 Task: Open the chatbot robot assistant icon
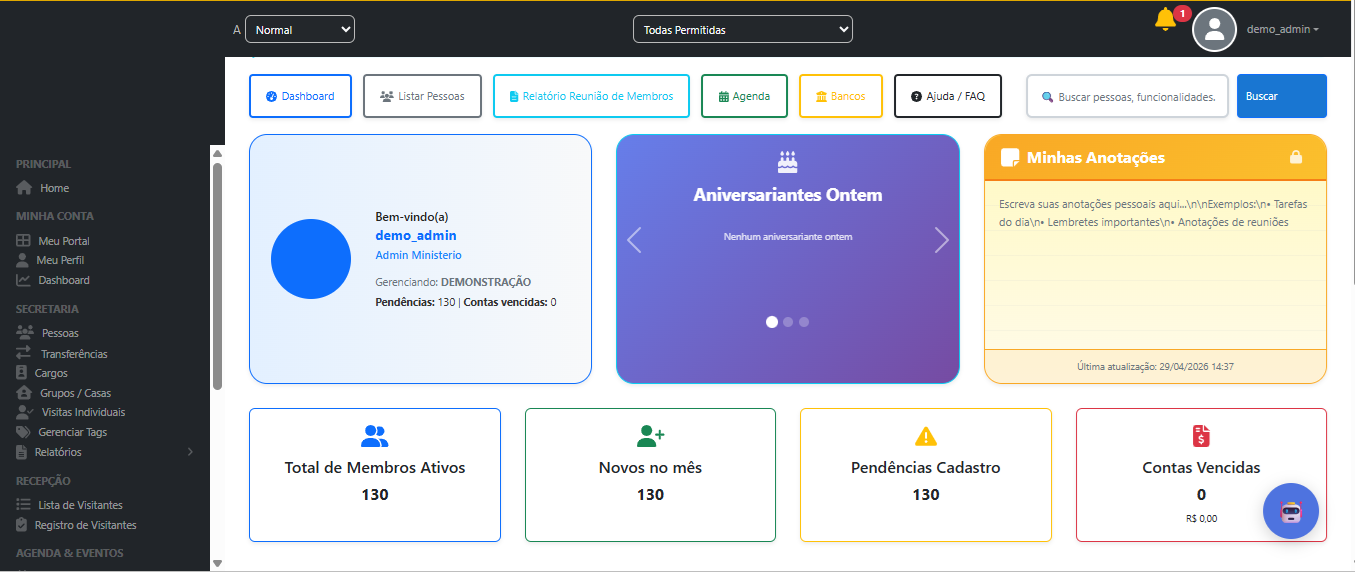1291,512
